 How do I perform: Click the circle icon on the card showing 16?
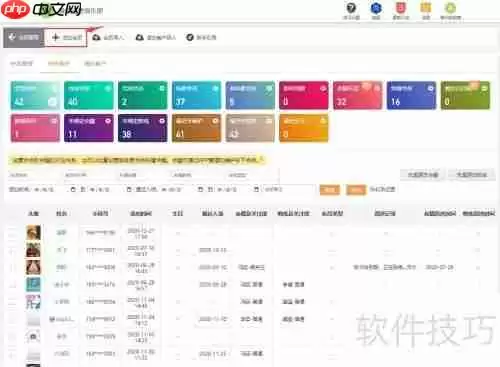[x=430, y=88]
